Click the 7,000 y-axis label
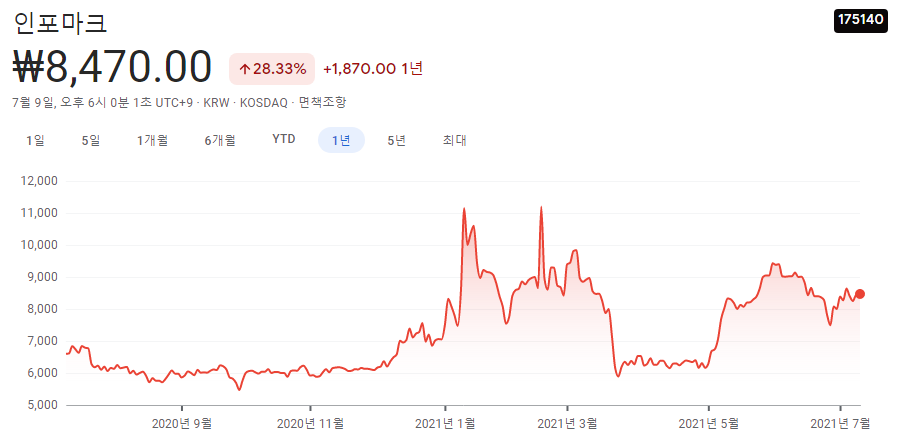 click(42, 342)
